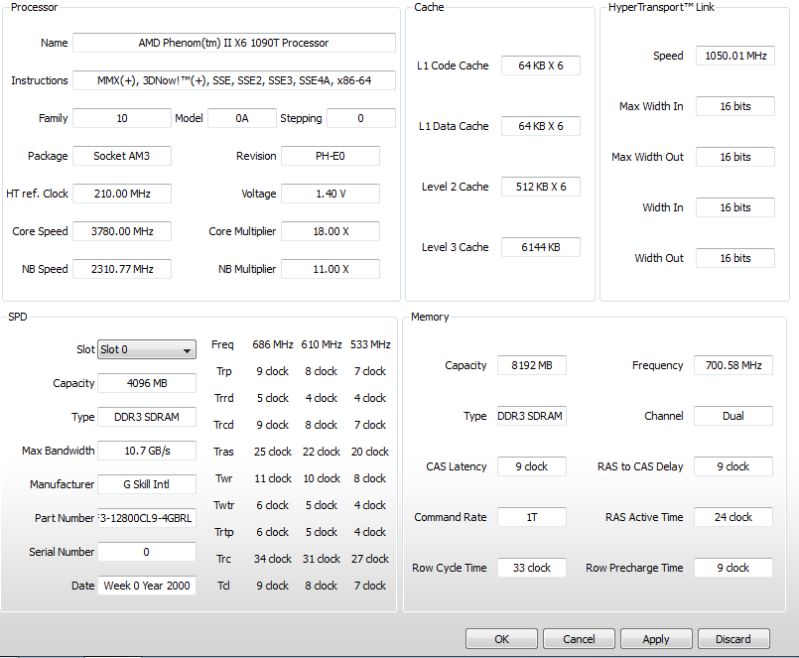
Task: Click the Max Width In value field
Action: (735, 107)
